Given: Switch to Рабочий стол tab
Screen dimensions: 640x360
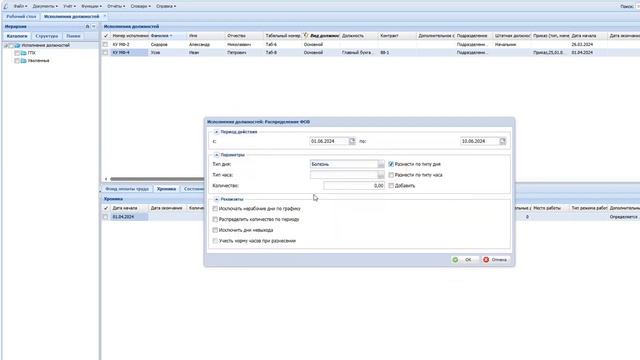Looking at the screenshot, I should tap(21, 17).
